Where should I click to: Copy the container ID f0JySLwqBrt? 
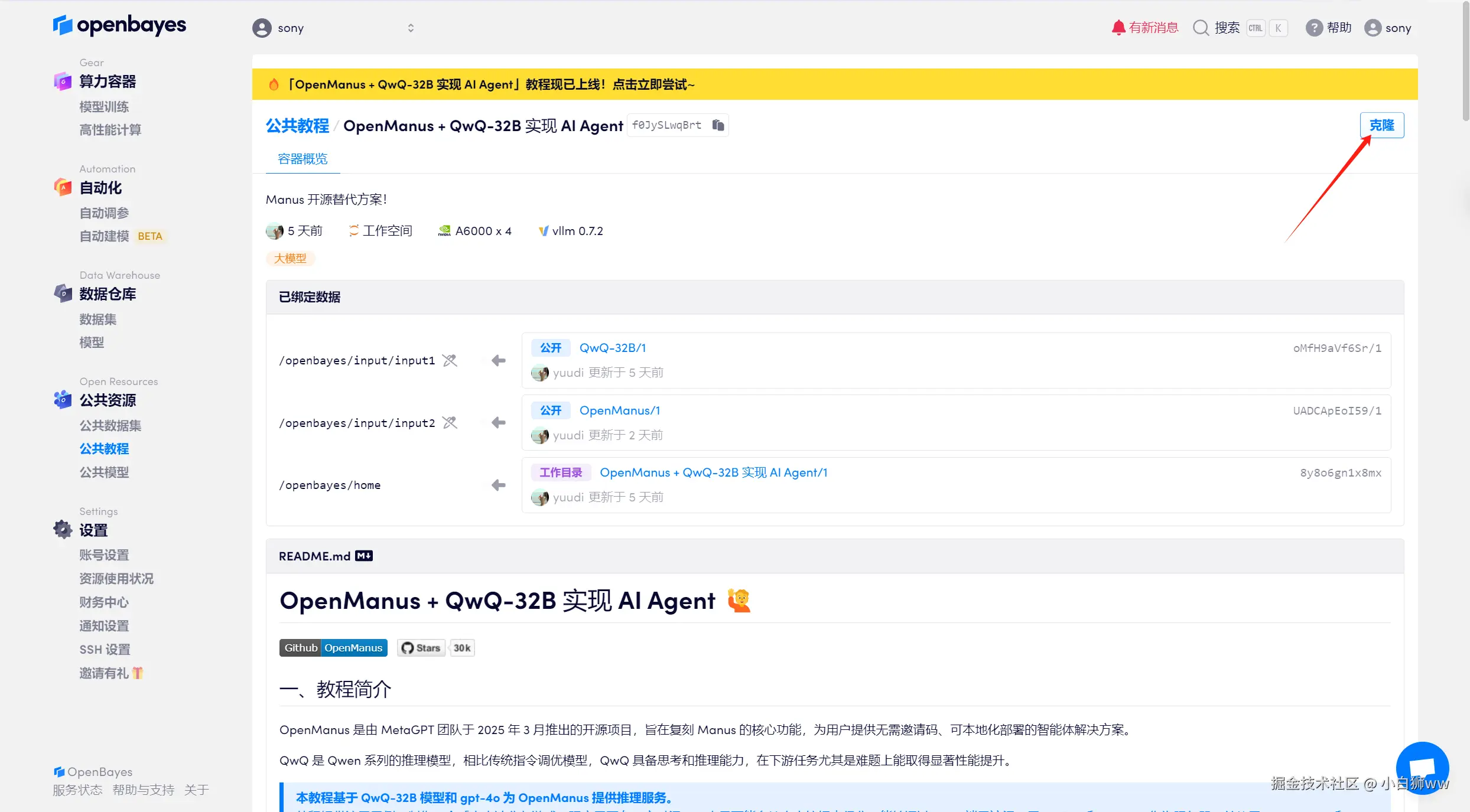[718, 125]
